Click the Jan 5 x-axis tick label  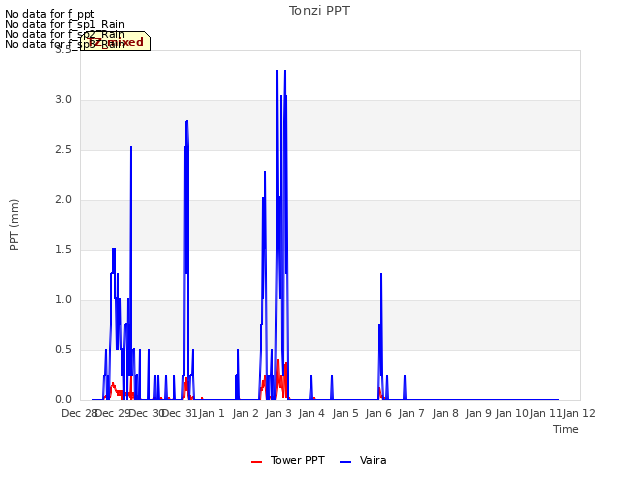coord(345,413)
